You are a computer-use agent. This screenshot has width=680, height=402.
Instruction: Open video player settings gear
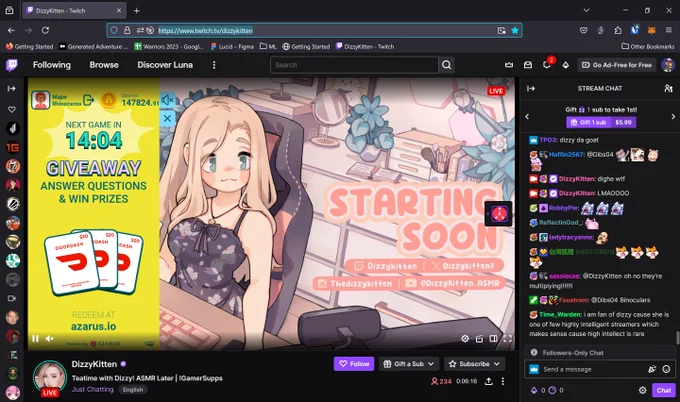tap(465, 339)
